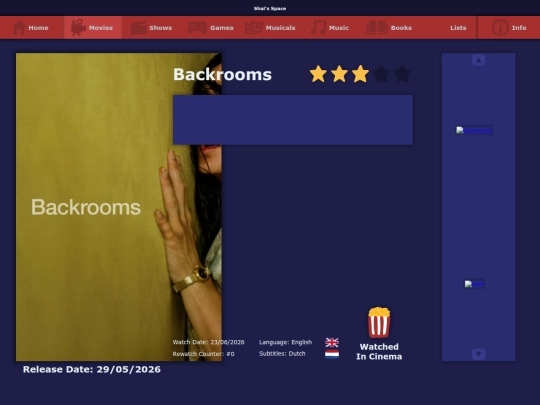The height and width of the screenshot is (405, 540).
Task: Click the Watch Date text
Action: 208,342
